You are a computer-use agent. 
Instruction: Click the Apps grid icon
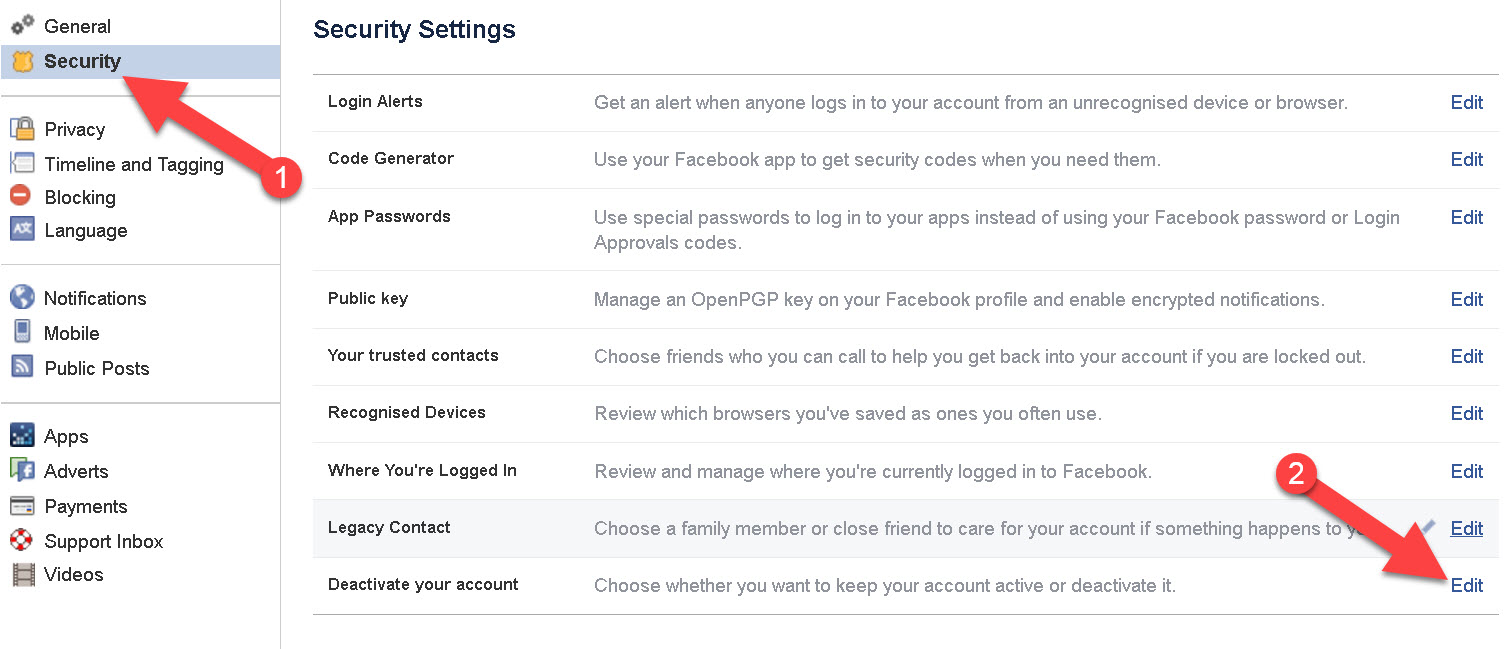(x=25, y=435)
